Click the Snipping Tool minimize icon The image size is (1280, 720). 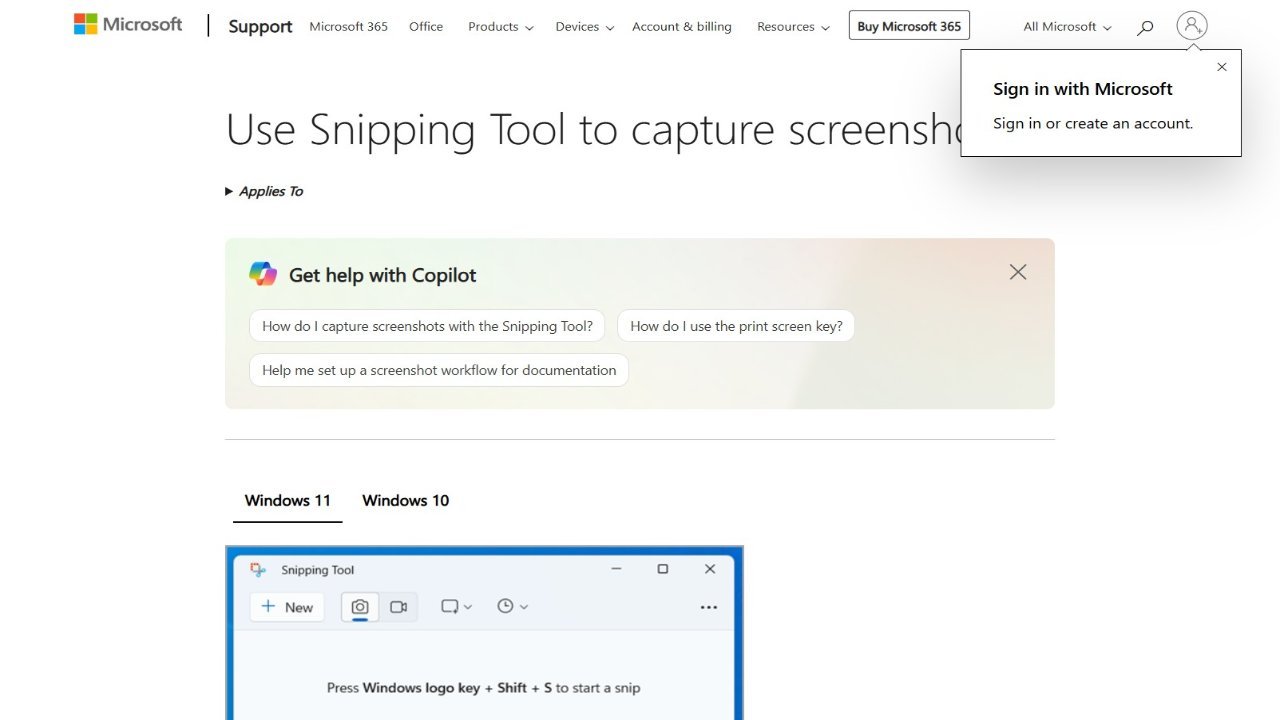[614, 569]
